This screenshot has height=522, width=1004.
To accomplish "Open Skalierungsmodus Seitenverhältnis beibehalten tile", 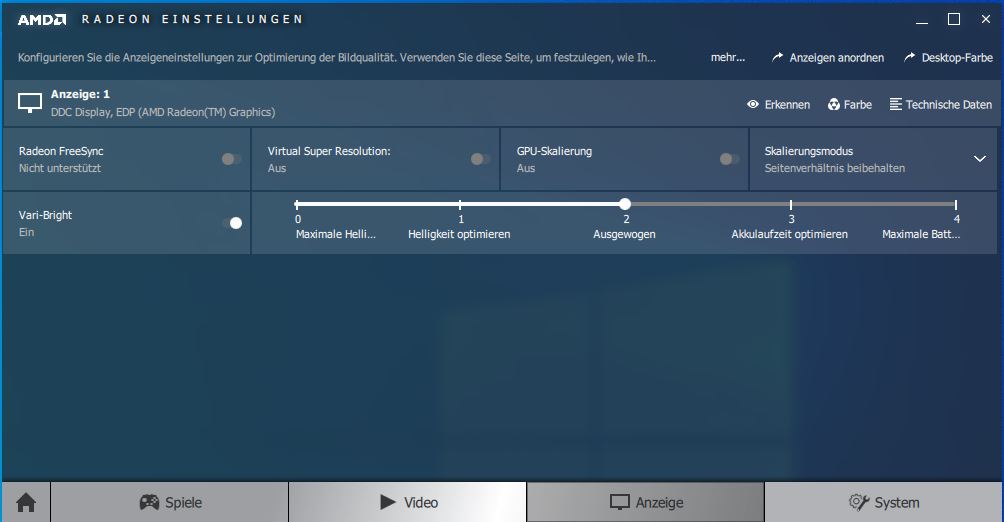I will click(873, 159).
